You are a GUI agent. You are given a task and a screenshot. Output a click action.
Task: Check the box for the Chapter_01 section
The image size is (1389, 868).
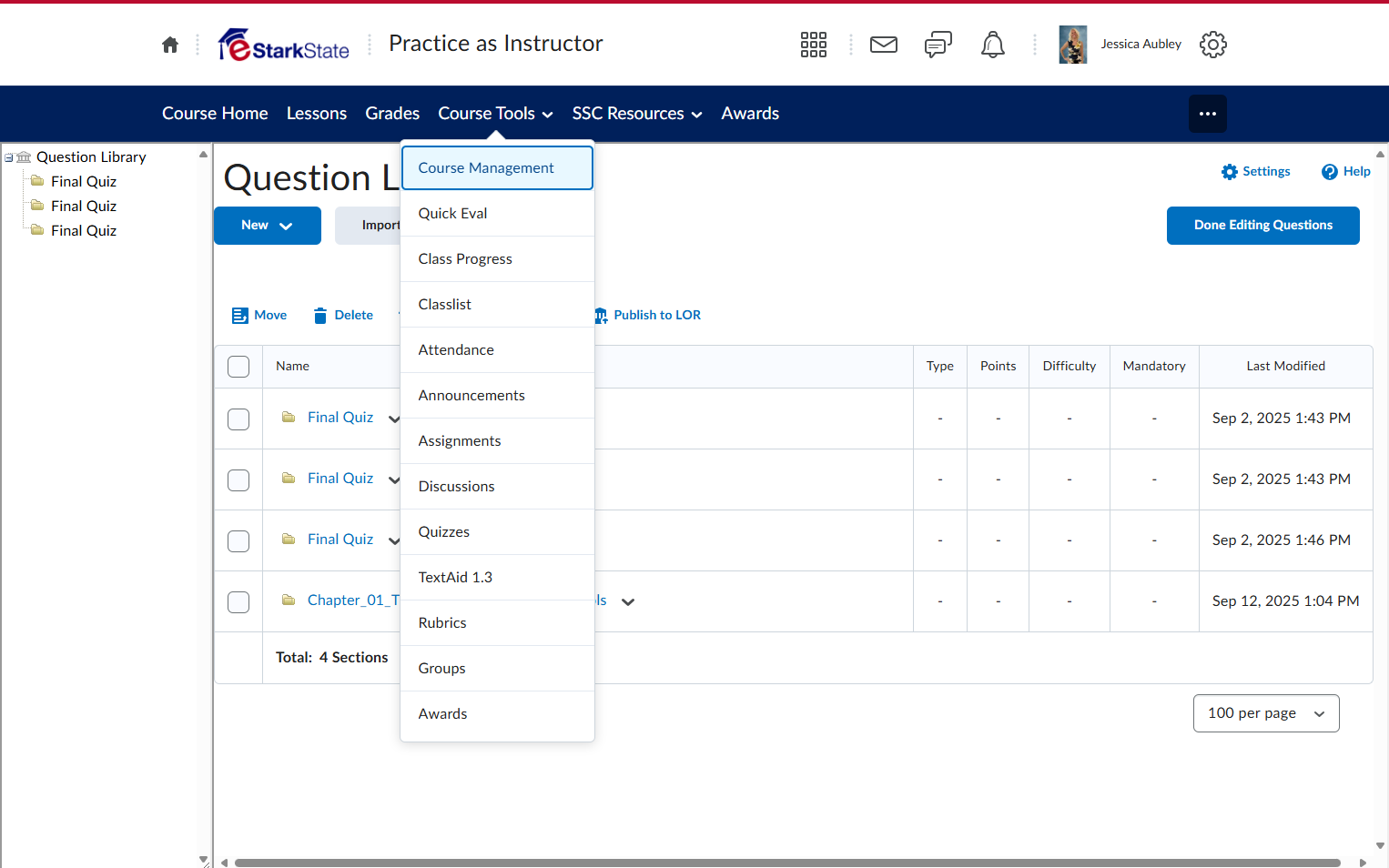click(x=238, y=602)
